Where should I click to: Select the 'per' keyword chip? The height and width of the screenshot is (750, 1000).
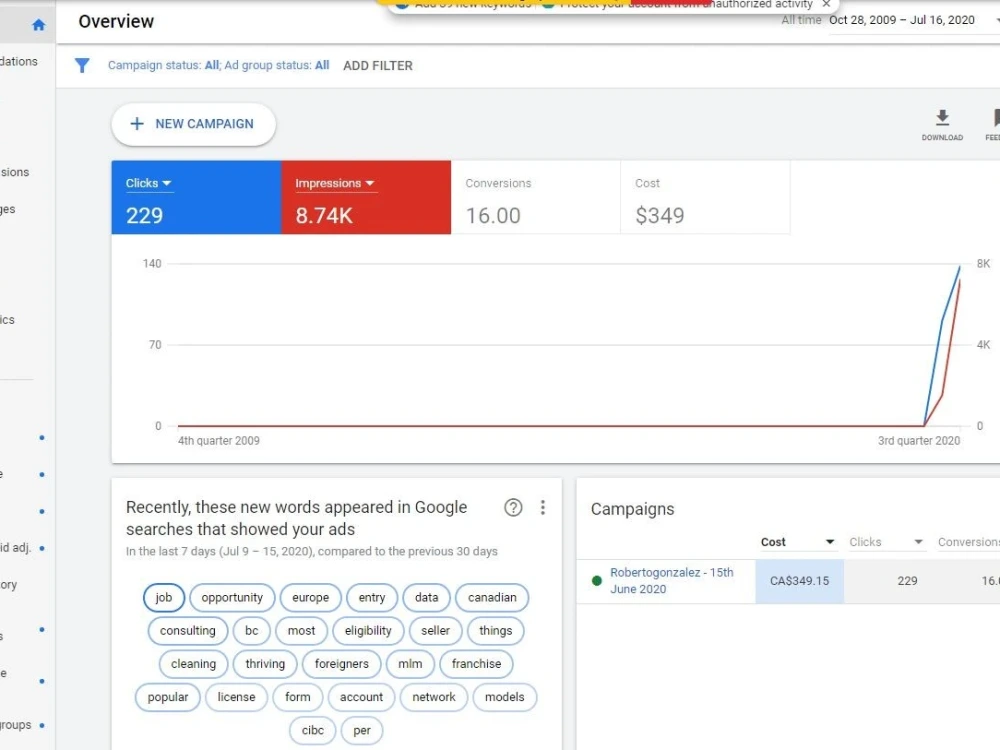(362, 730)
